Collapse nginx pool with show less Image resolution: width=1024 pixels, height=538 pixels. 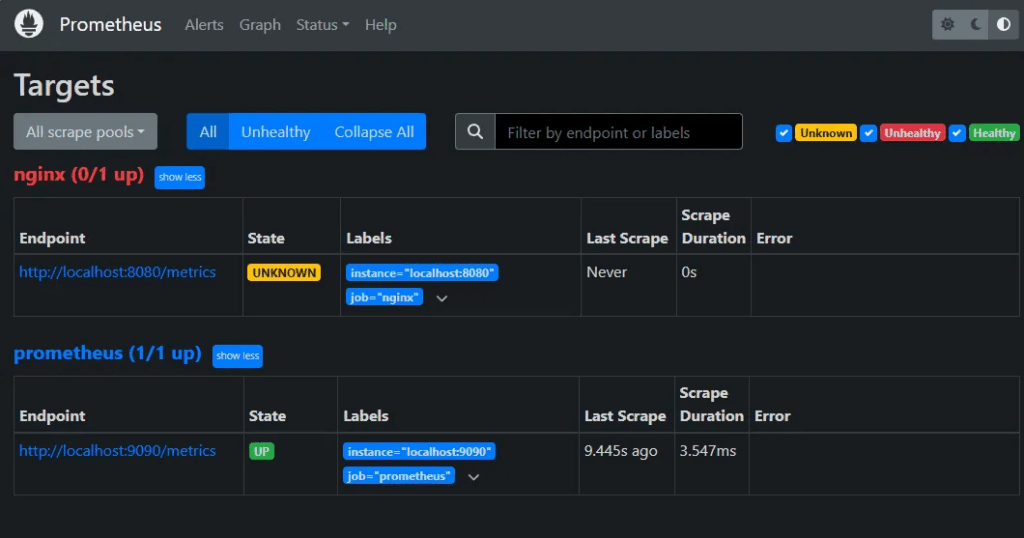(180, 177)
